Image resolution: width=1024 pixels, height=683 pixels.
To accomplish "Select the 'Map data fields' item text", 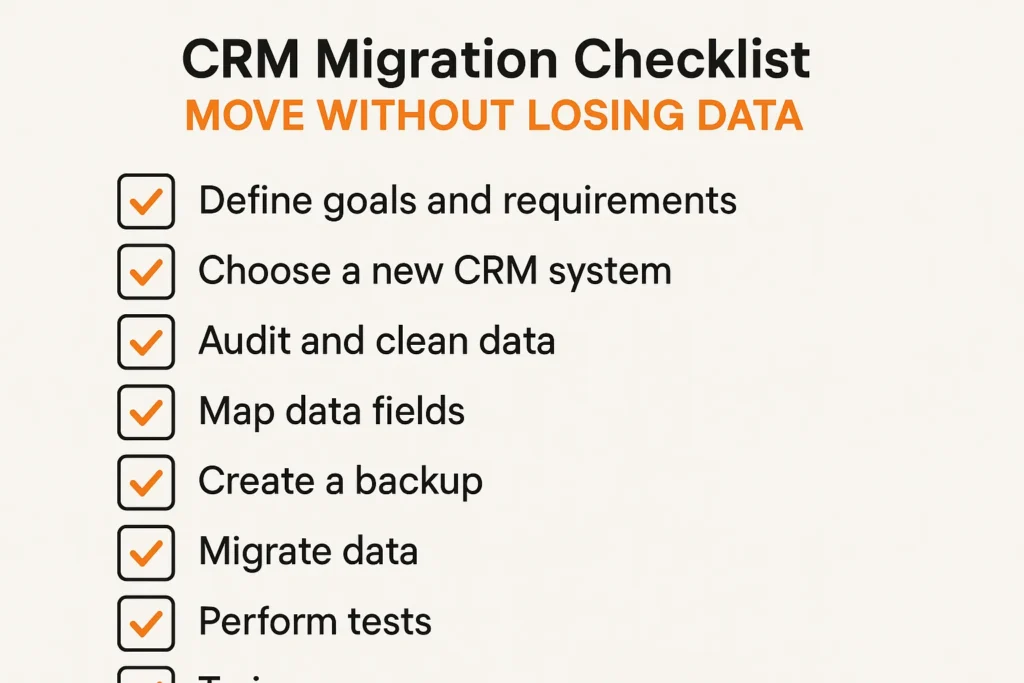I will 331,411.
